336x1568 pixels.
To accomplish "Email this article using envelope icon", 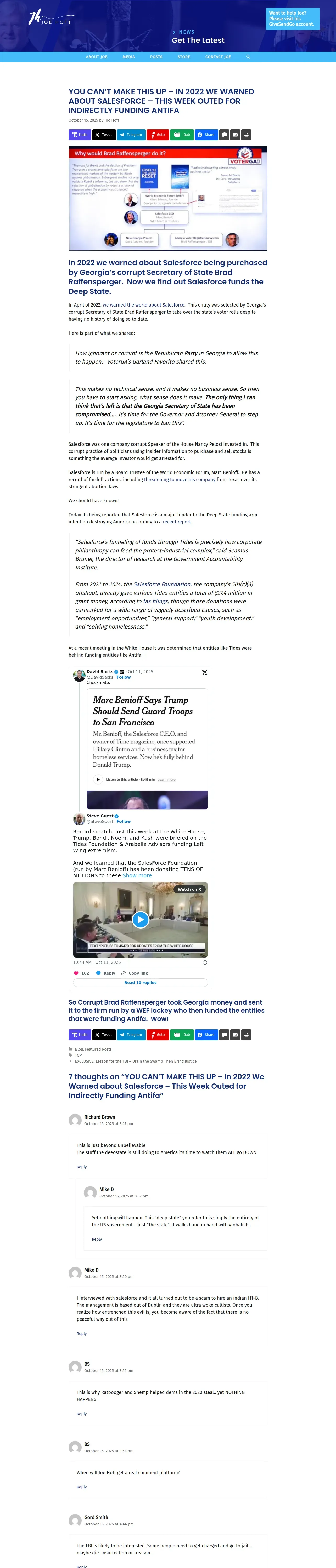I will (x=235, y=135).
